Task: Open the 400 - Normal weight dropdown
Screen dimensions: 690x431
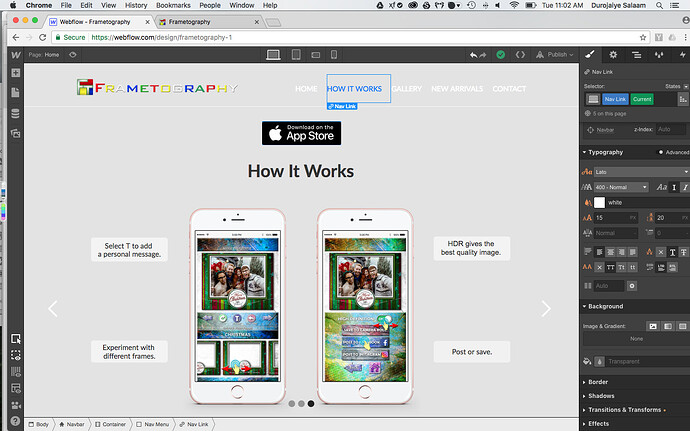Action: click(621, 187)
